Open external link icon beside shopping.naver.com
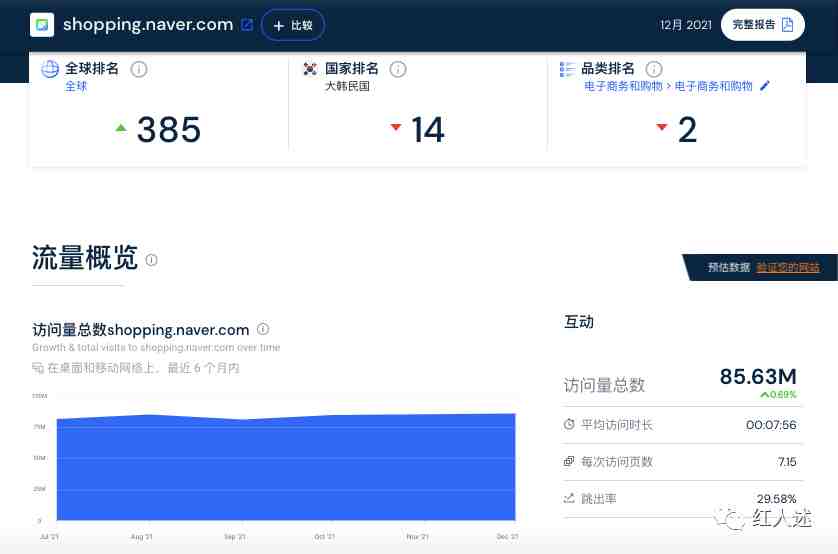Screen dimensions: 838x554 (x=247, y=25)
